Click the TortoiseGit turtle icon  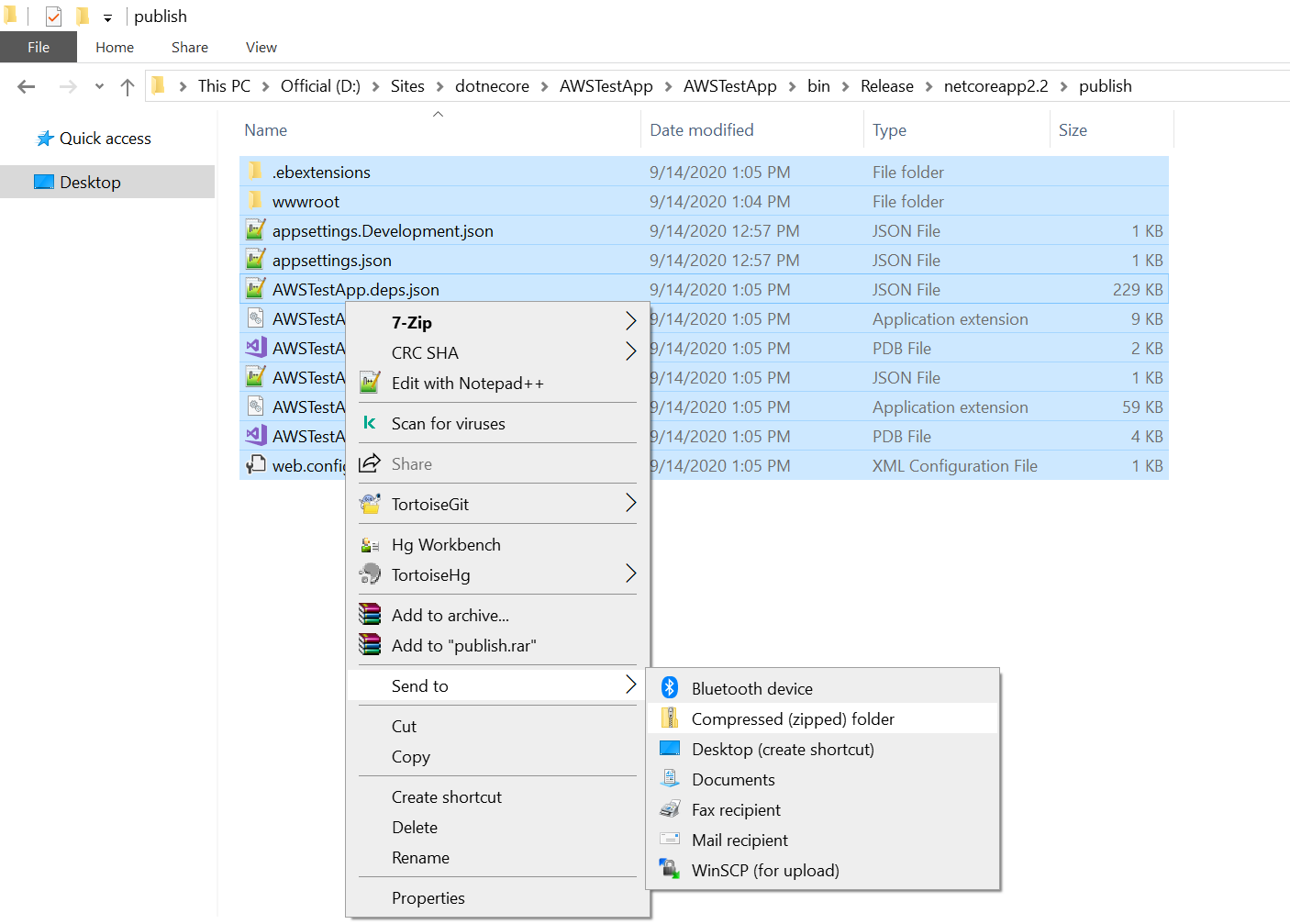click(x=370, y=504)
